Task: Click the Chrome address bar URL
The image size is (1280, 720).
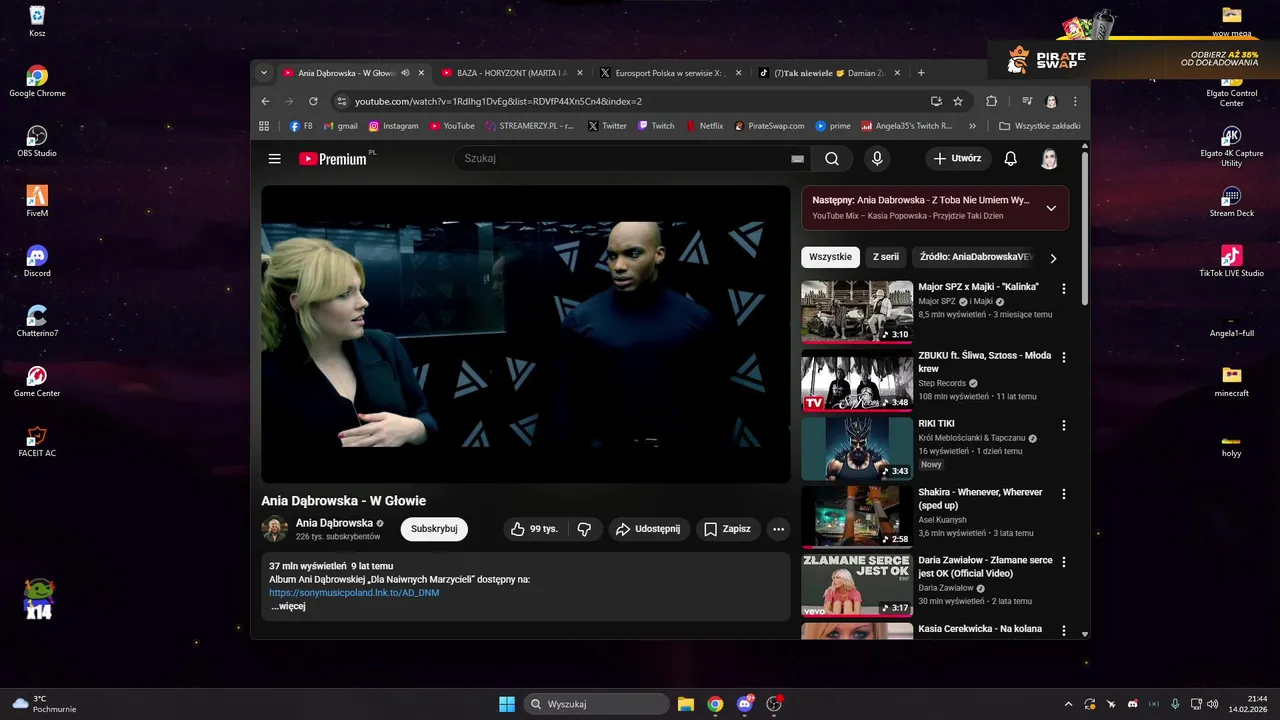Action: [x=498, y=101]
